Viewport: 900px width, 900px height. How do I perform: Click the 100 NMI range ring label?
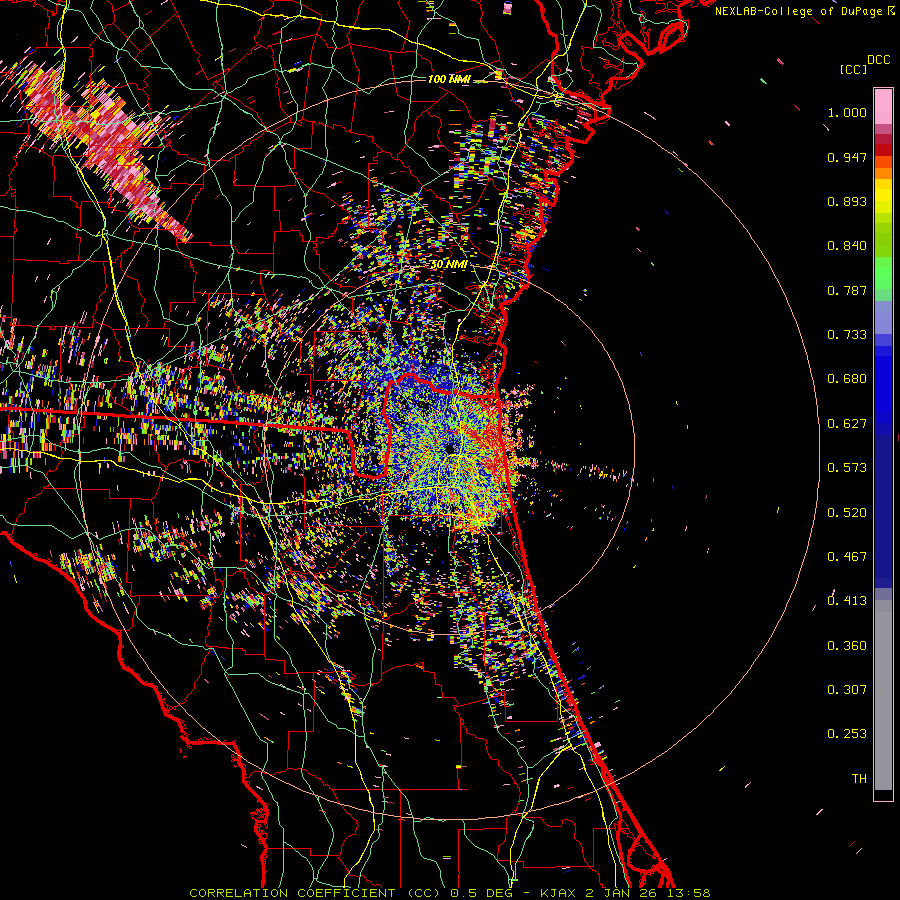[x=449, y=79]
